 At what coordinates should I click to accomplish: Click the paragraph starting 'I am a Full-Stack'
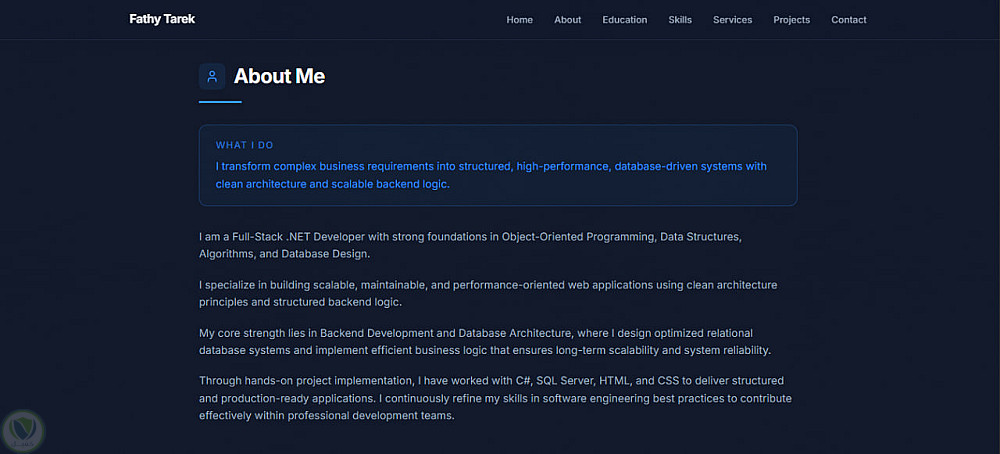(x=469, y=245)
